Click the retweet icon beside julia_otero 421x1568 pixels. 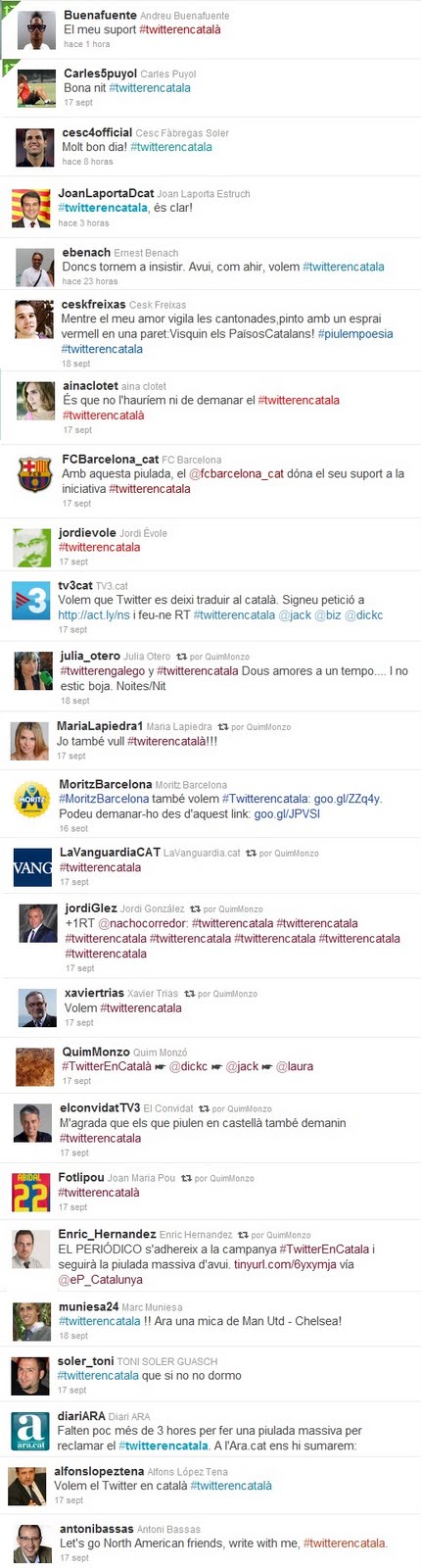(181, 657)
